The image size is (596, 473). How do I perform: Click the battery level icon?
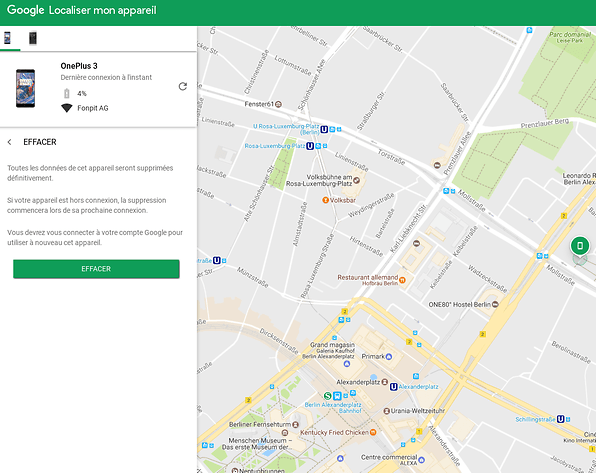point(67,93)
